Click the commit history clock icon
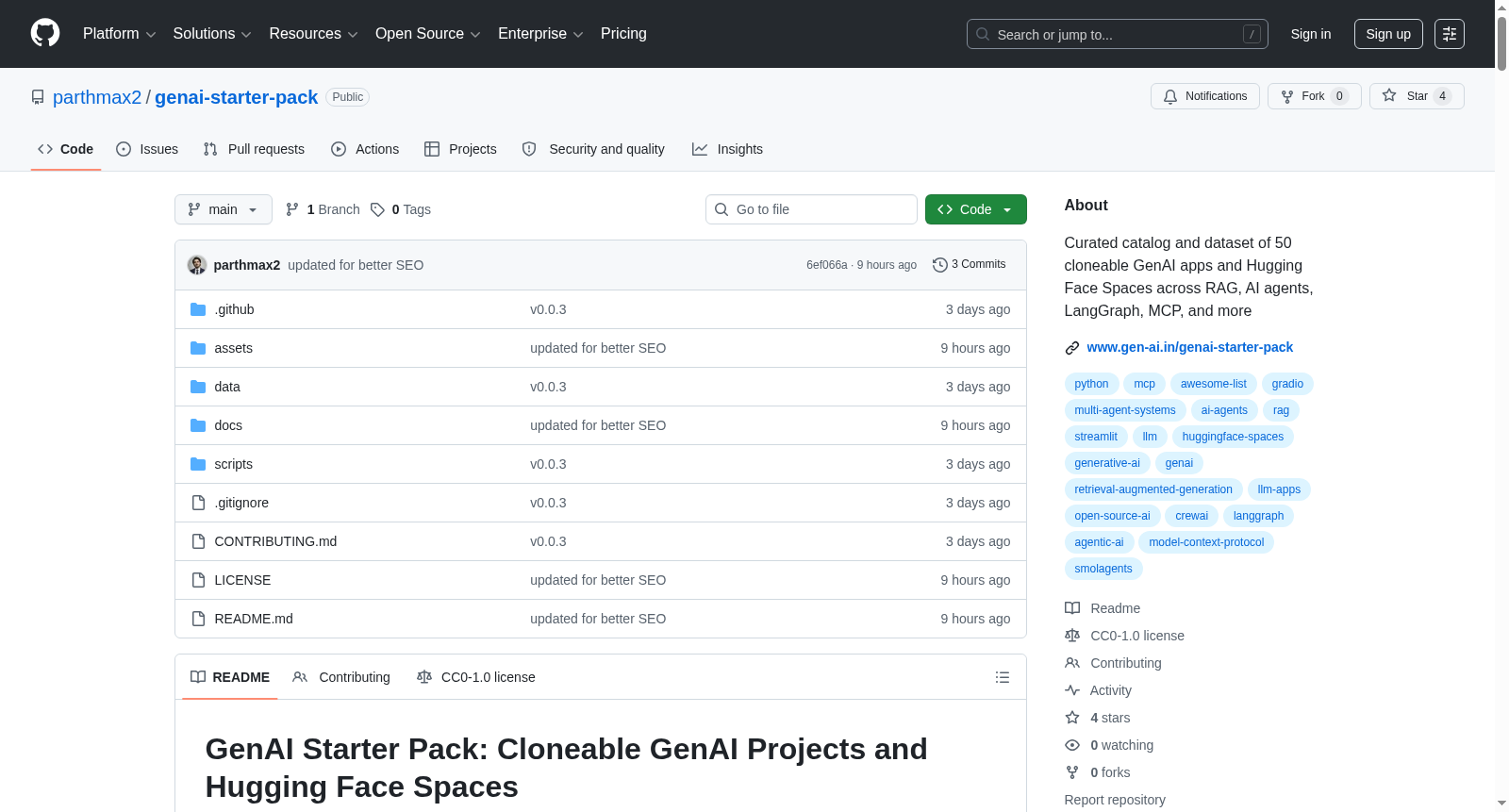Screen dimensions: 1509x812 pyautogui.click(x=939, y=265)
